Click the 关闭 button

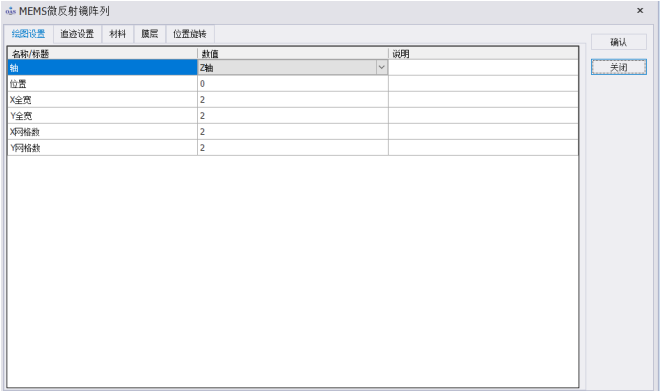click(x=619, y=67)
